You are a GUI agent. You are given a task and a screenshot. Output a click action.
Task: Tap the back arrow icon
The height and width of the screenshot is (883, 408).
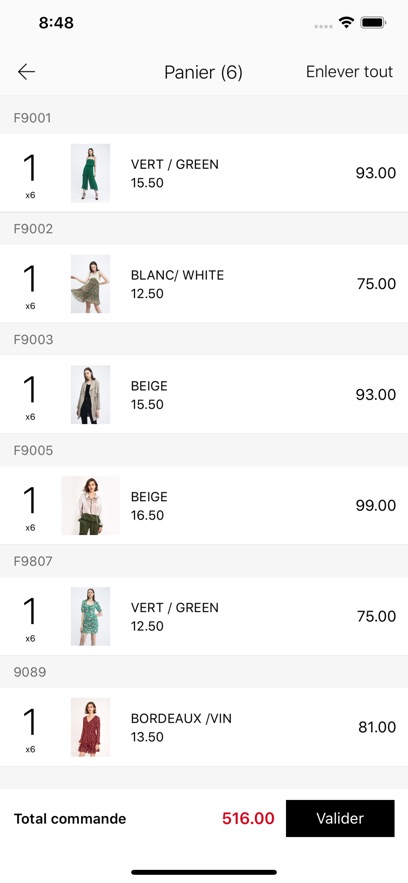point(26,72)
